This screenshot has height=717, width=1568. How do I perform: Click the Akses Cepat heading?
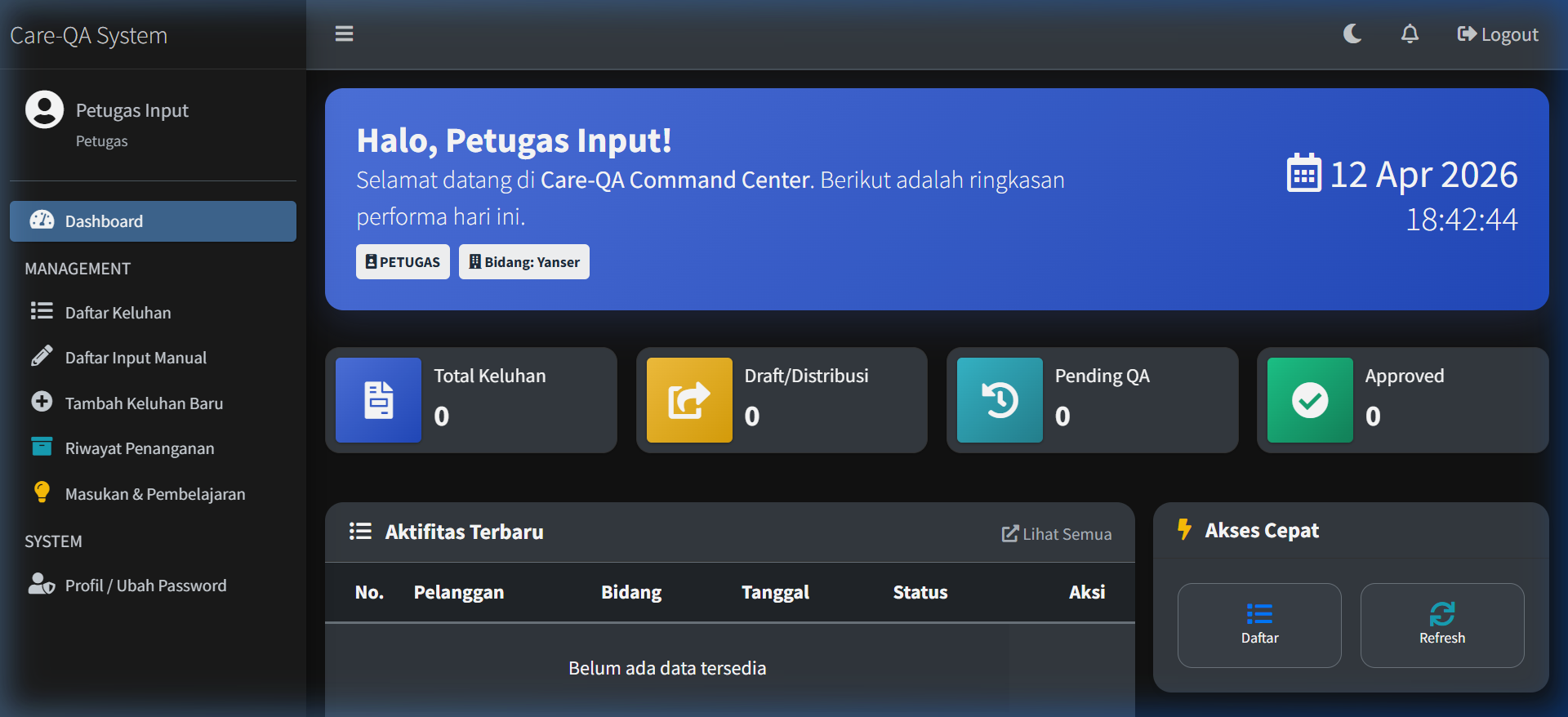[1262, 531]
